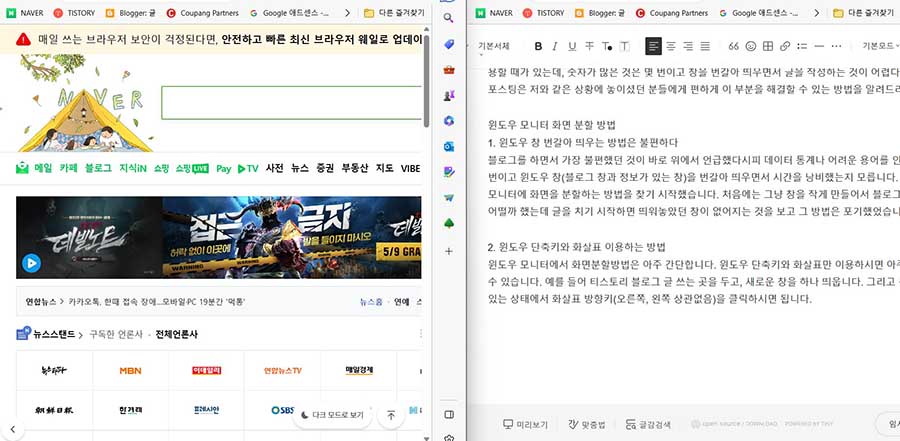
Task: Apply strikethrough formatting in the editor
Action: pos(589,47)
